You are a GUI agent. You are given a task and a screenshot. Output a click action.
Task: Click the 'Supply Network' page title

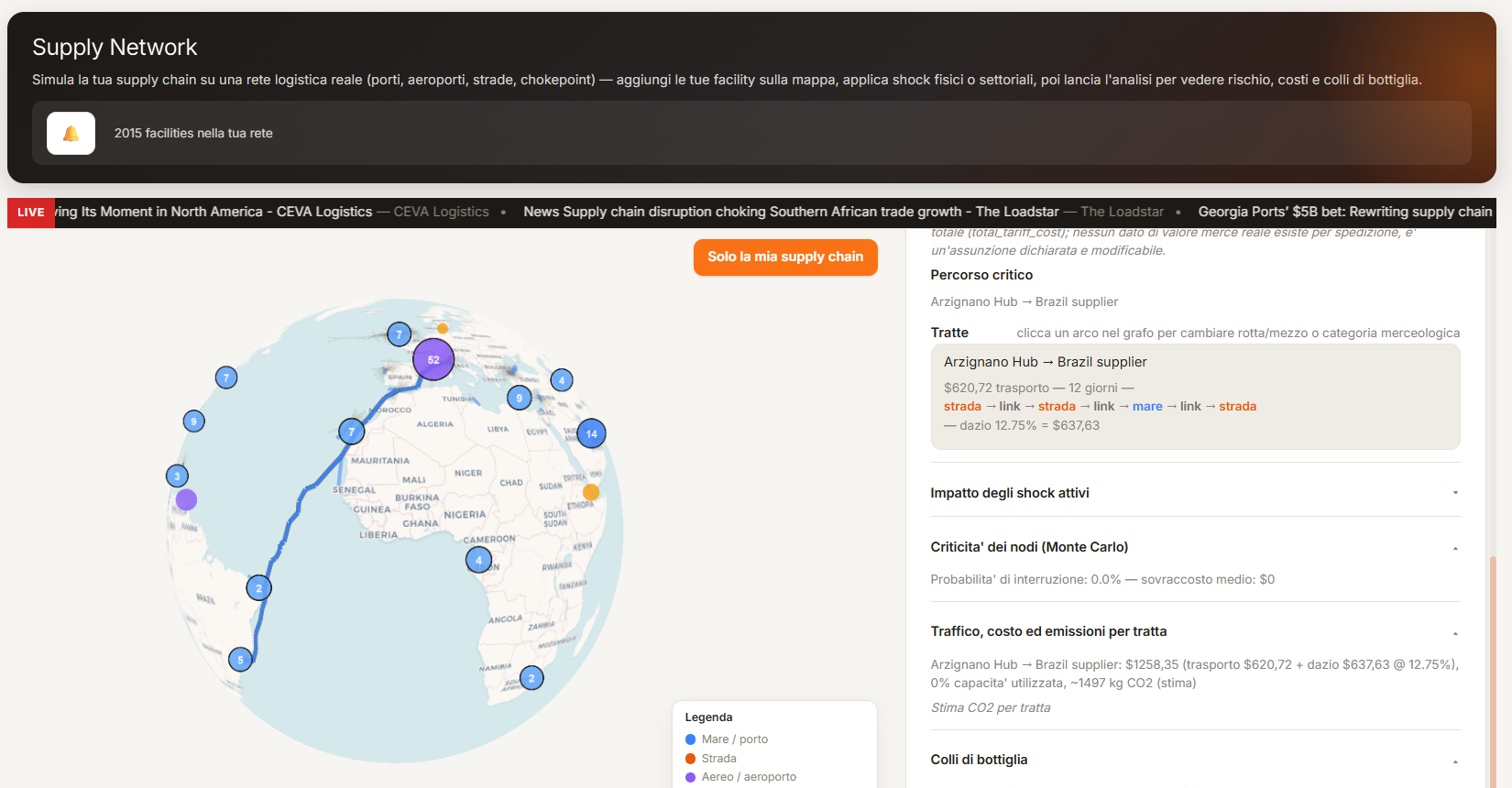click(x=115, y=48)
